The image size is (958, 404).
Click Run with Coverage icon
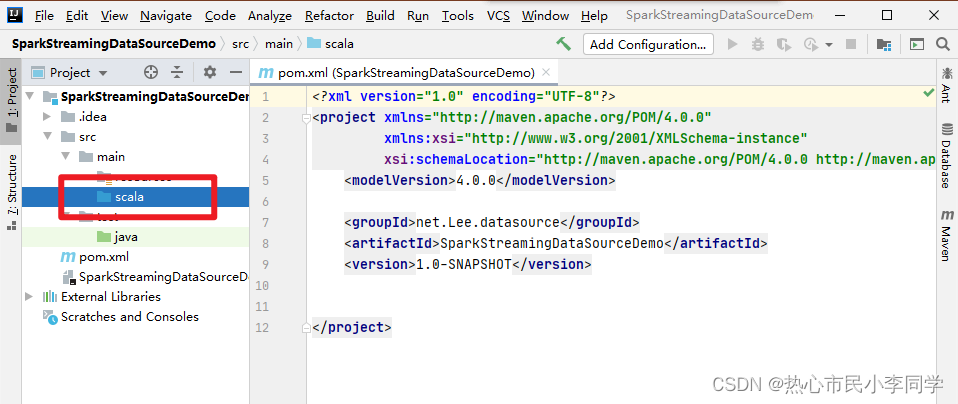[783, 44]
